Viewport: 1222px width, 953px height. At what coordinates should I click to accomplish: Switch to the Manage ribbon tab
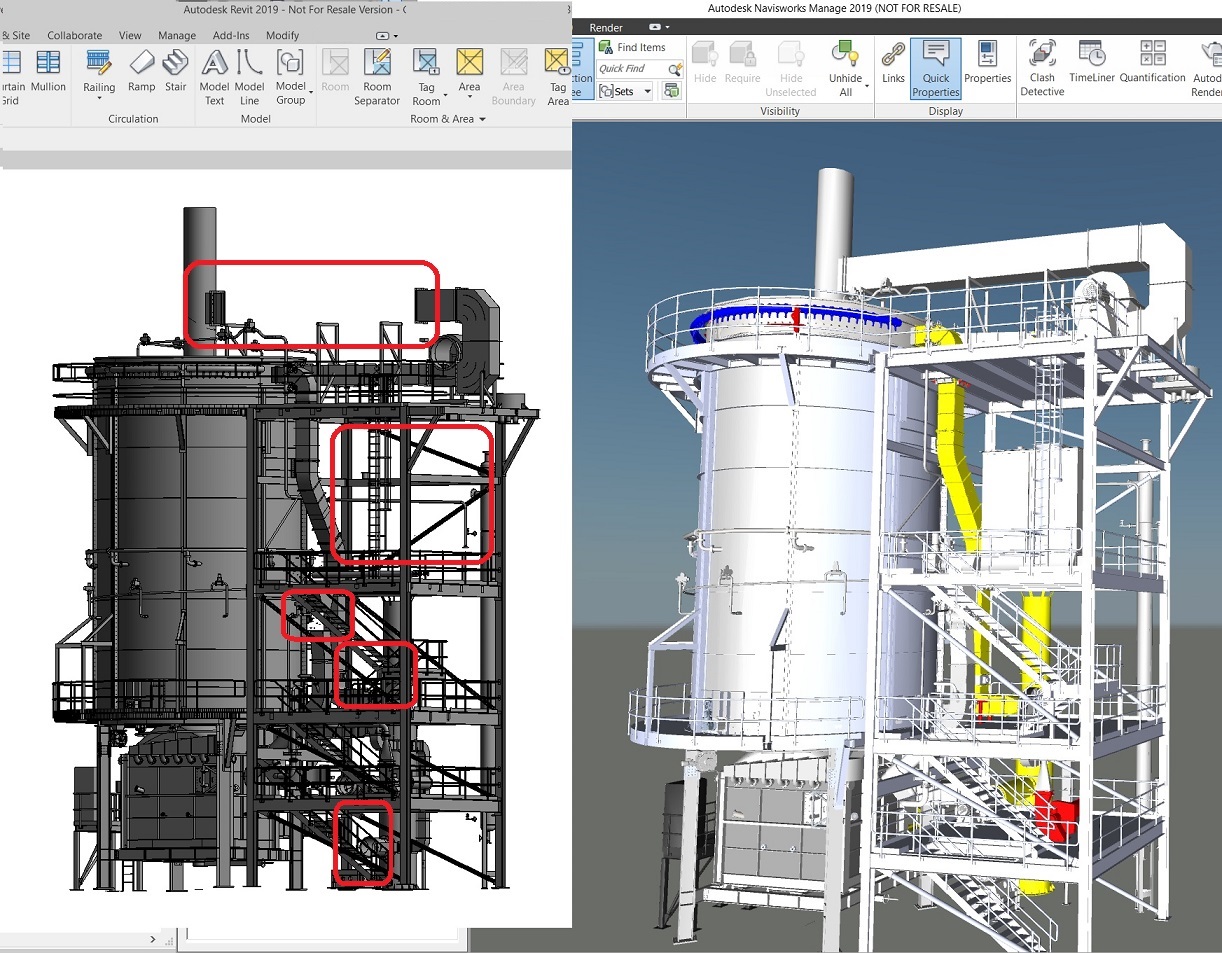pos(177,35)
